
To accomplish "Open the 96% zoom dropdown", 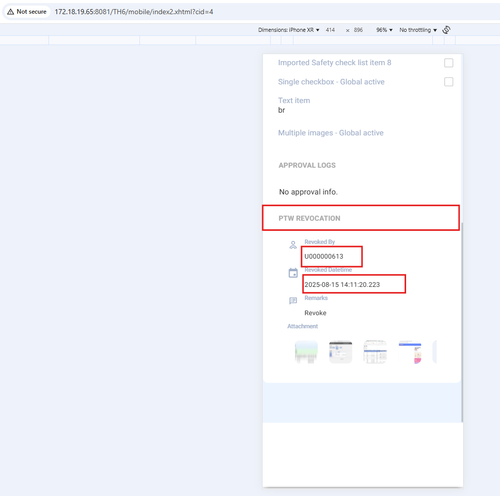I will click(x=384, y=30).
